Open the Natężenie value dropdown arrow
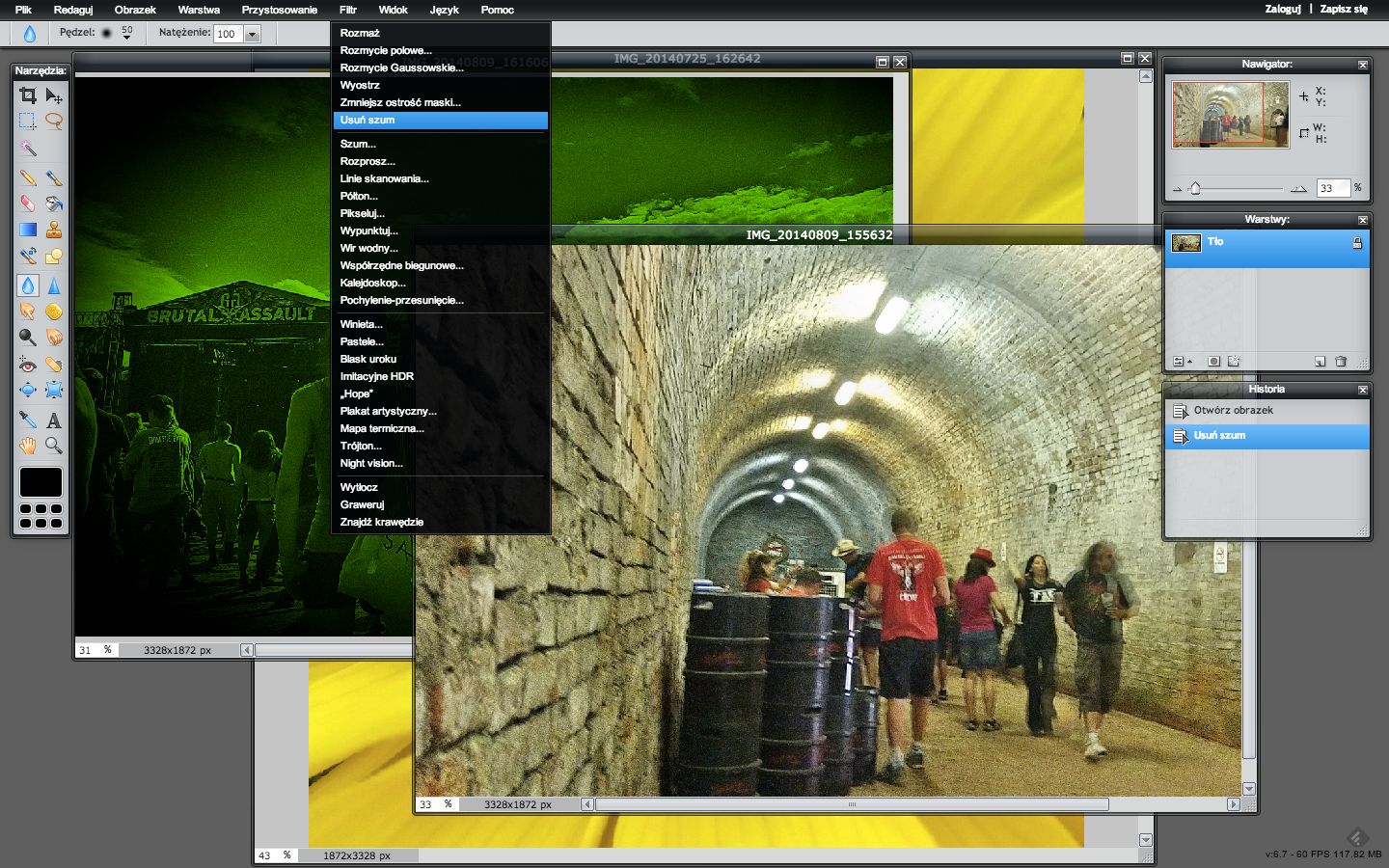This screenshot has width=1389, height=868. pos(253,34)
